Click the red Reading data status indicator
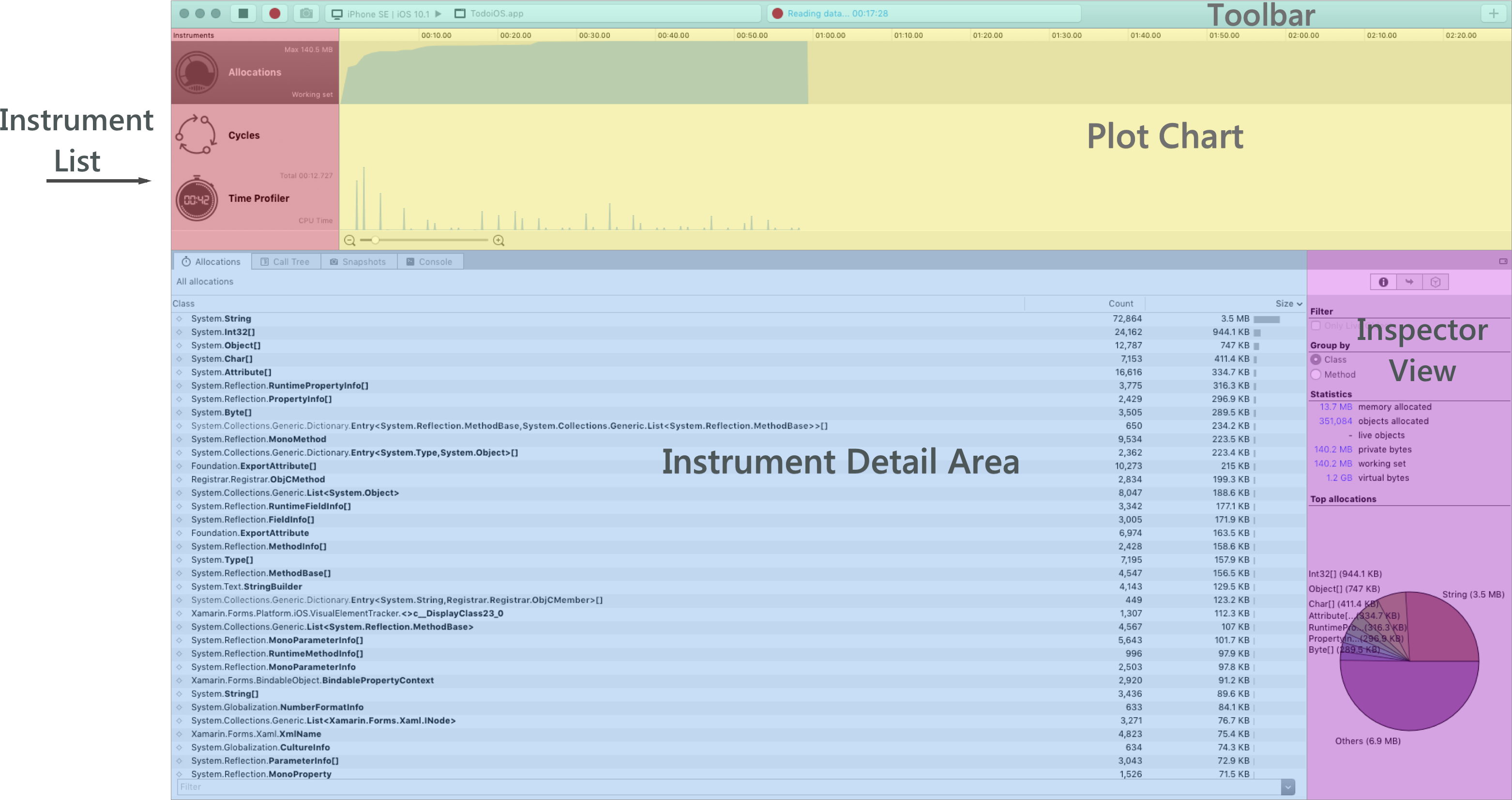Viewport: 1512px width, 800px height. (777, 14)
